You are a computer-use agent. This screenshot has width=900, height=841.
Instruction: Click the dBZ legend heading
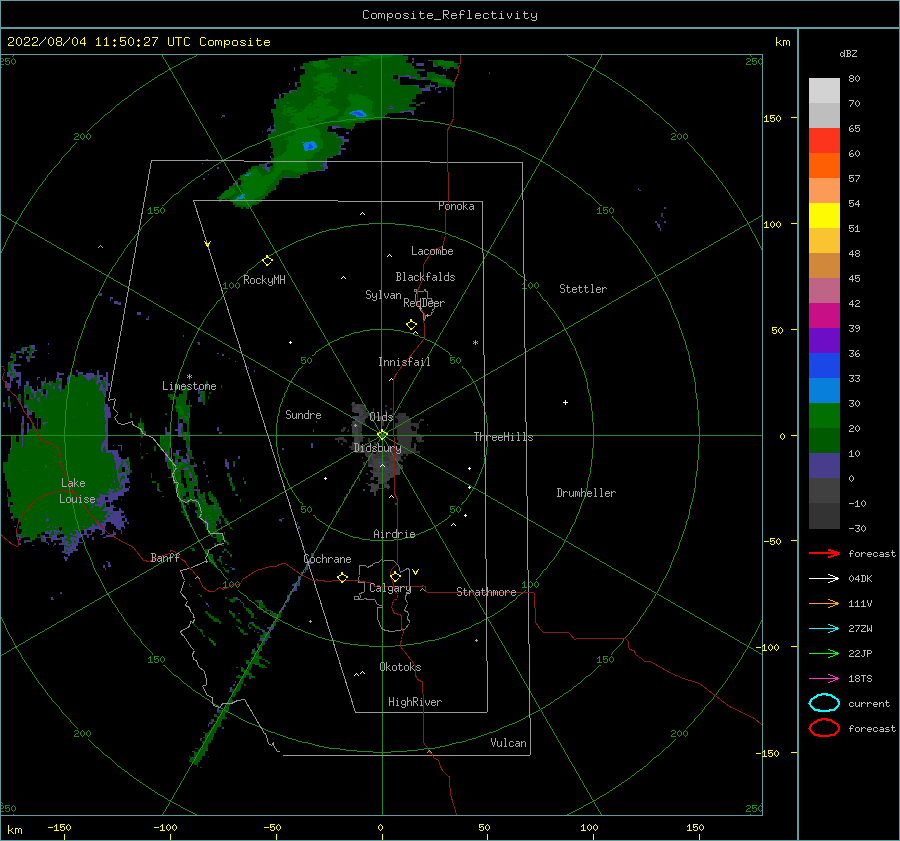[848, 54]
